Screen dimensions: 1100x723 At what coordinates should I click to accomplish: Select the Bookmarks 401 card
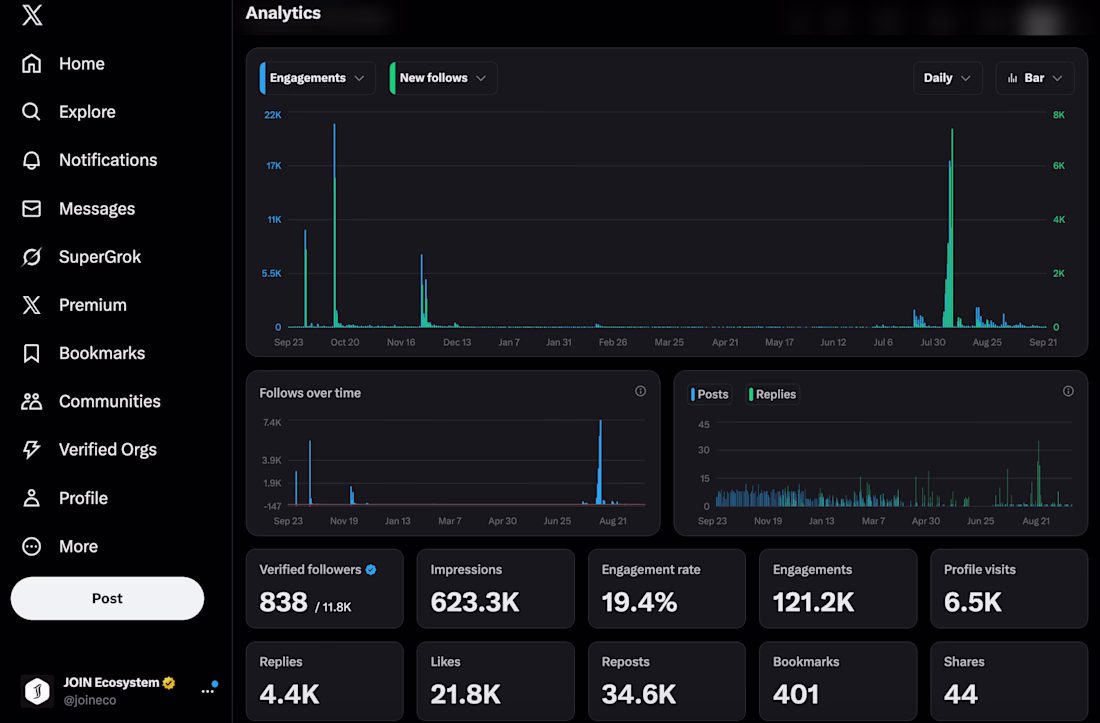tap(838, 681)
